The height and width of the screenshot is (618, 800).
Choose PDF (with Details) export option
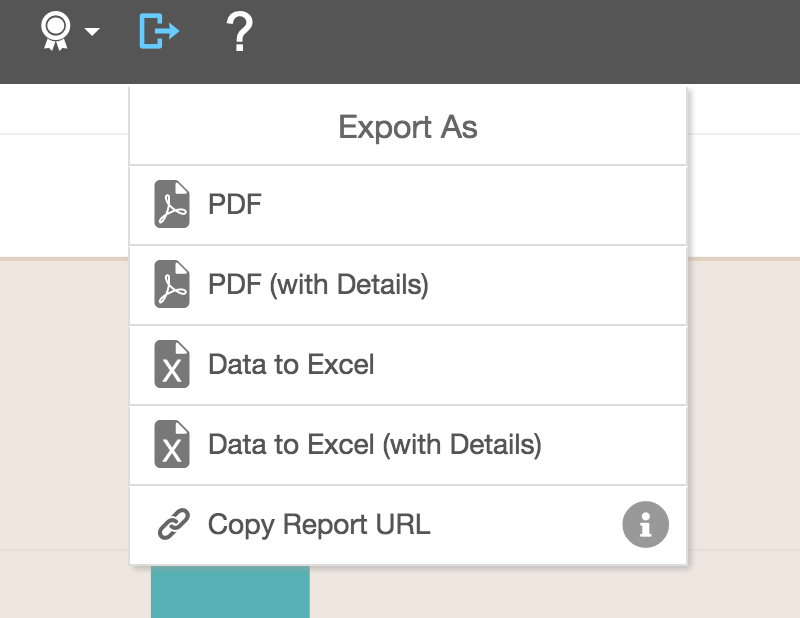(318, 285)
